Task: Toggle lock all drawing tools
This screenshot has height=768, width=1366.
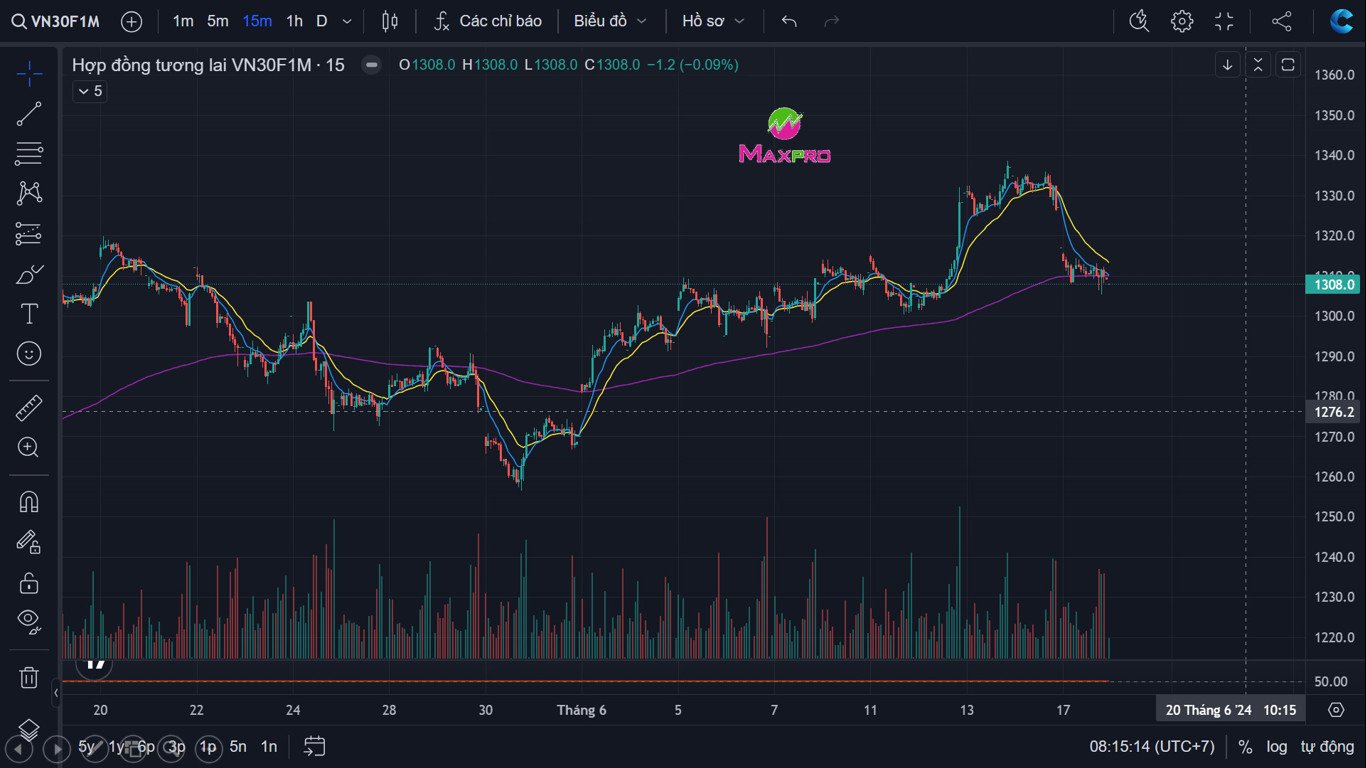Action: [29, 582]
